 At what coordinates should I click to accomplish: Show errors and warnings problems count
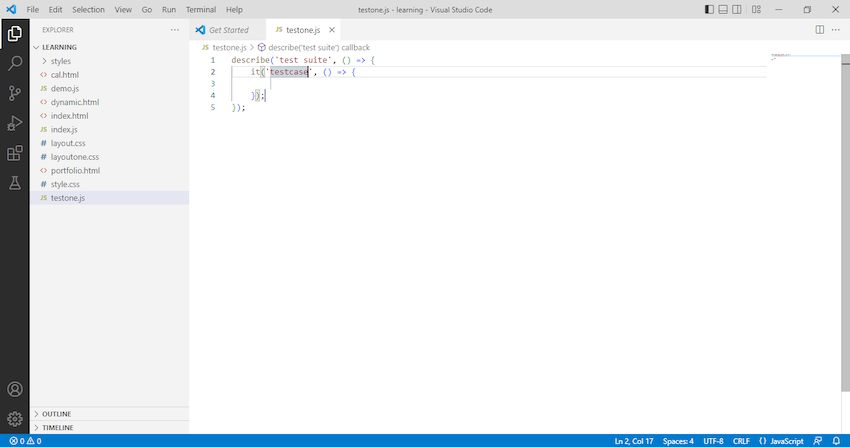[x=25, y=441]
